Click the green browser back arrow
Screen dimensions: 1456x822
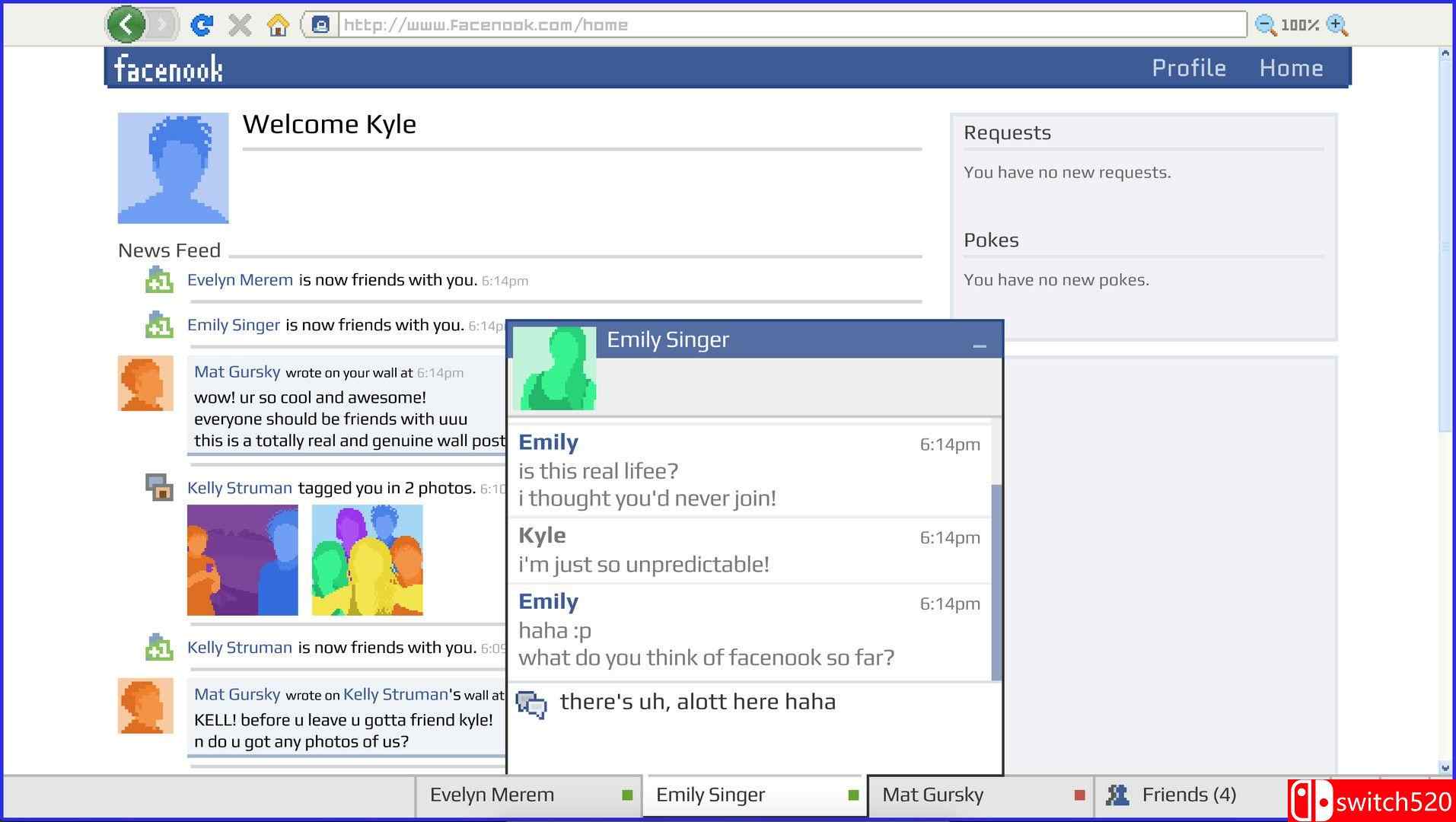[x=126, y=25]
